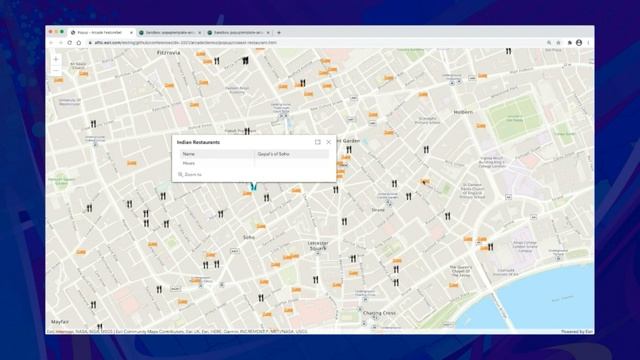Dock the Indian Restaurants popup
The height and width of the screenshot is (360, 640).
click(318, 142)
